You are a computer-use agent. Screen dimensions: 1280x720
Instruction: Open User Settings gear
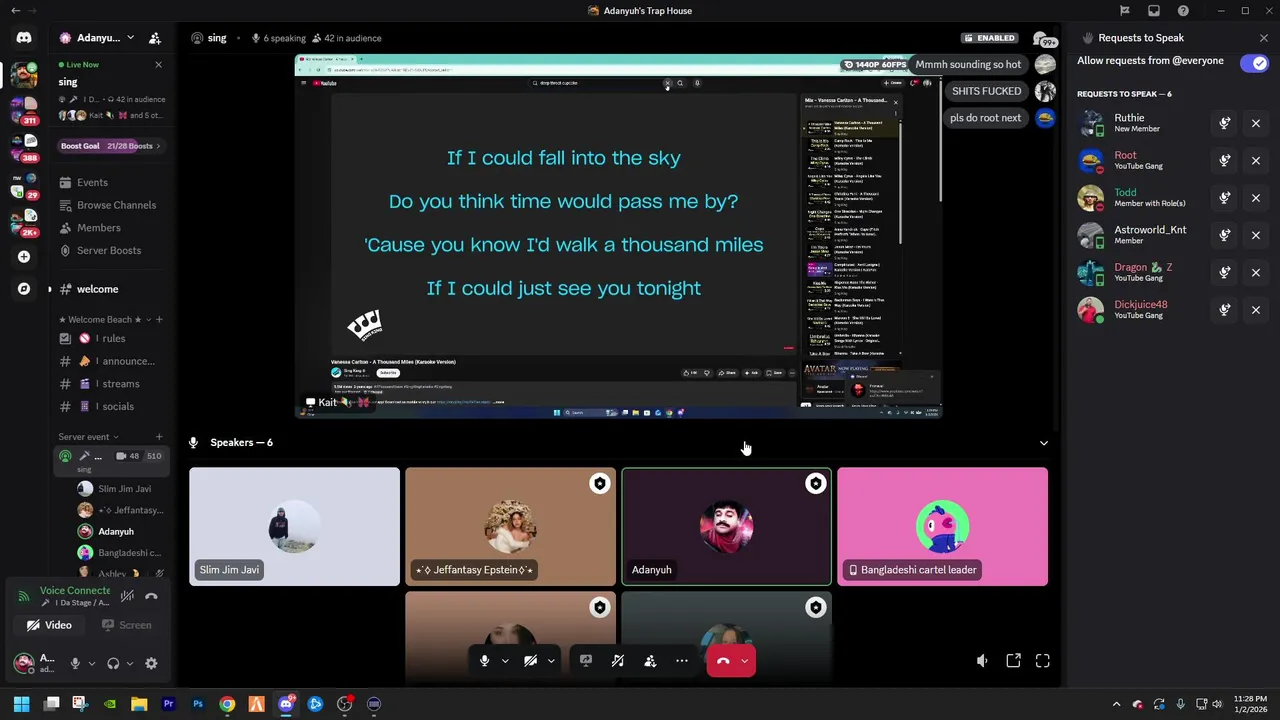(151, 663)
